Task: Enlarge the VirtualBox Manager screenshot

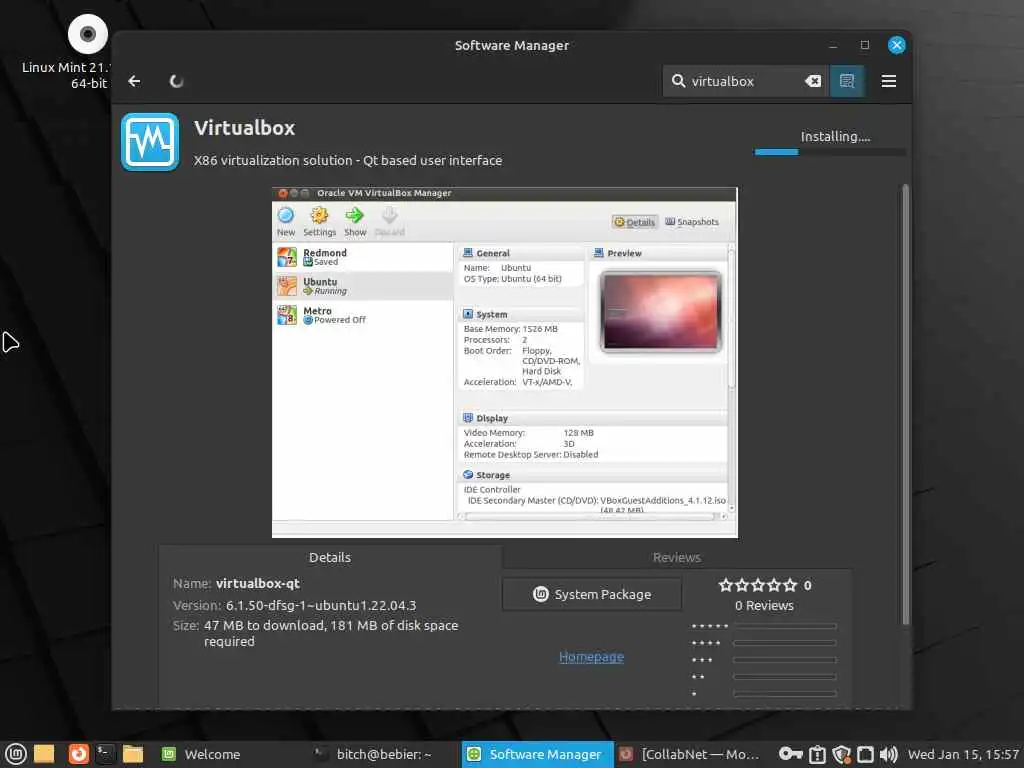Action: (505, 362)
